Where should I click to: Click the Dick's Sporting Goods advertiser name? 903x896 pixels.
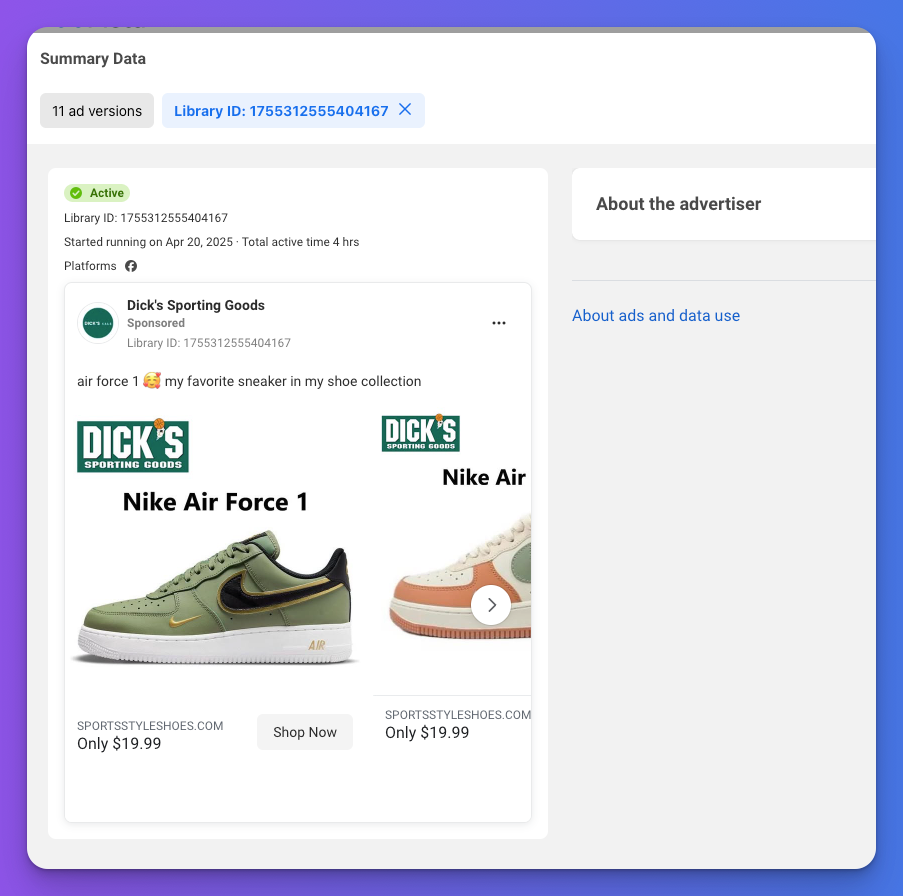[196, 305]
